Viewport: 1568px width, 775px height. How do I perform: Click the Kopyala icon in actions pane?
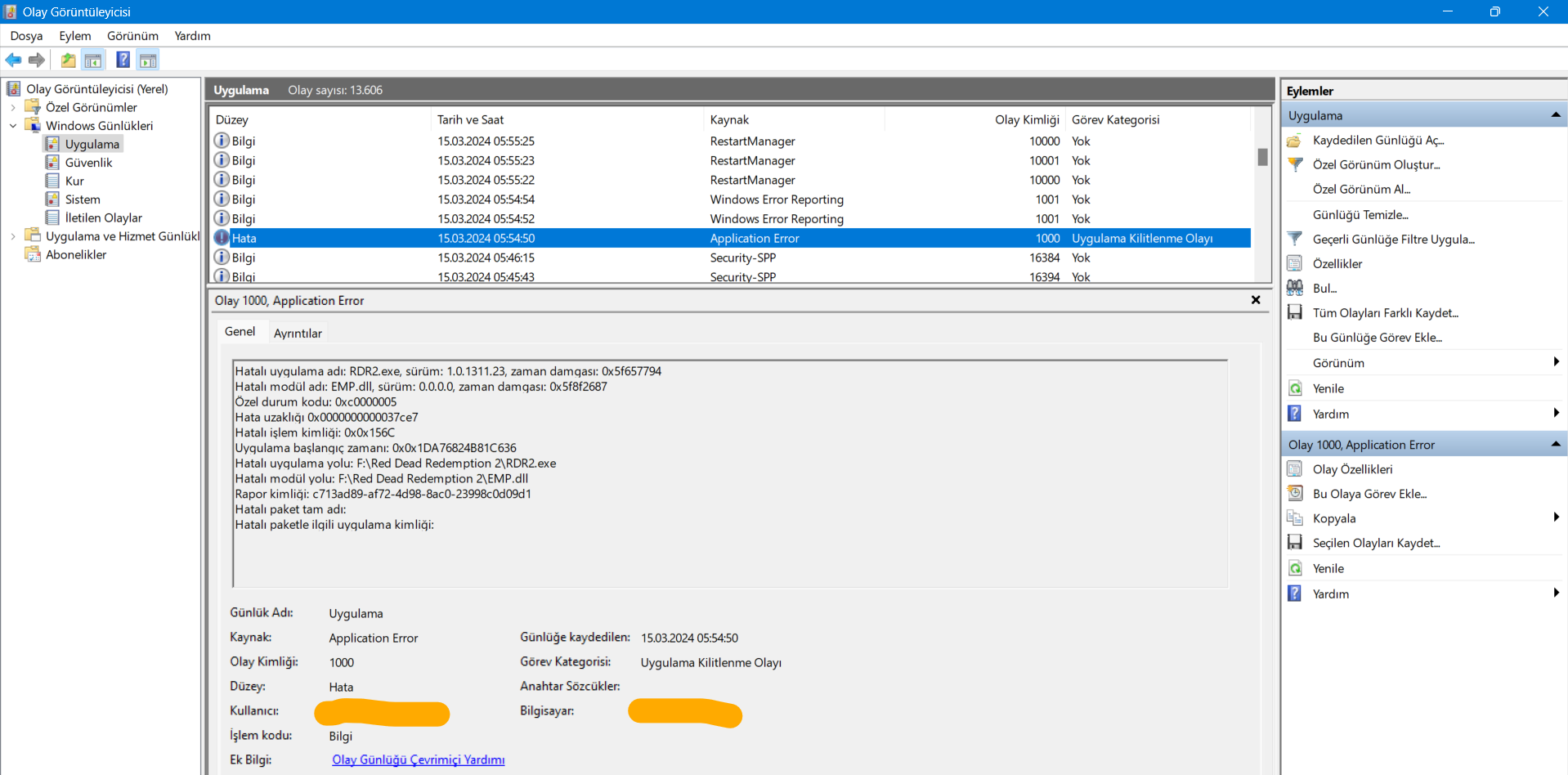click(1295, 518)
